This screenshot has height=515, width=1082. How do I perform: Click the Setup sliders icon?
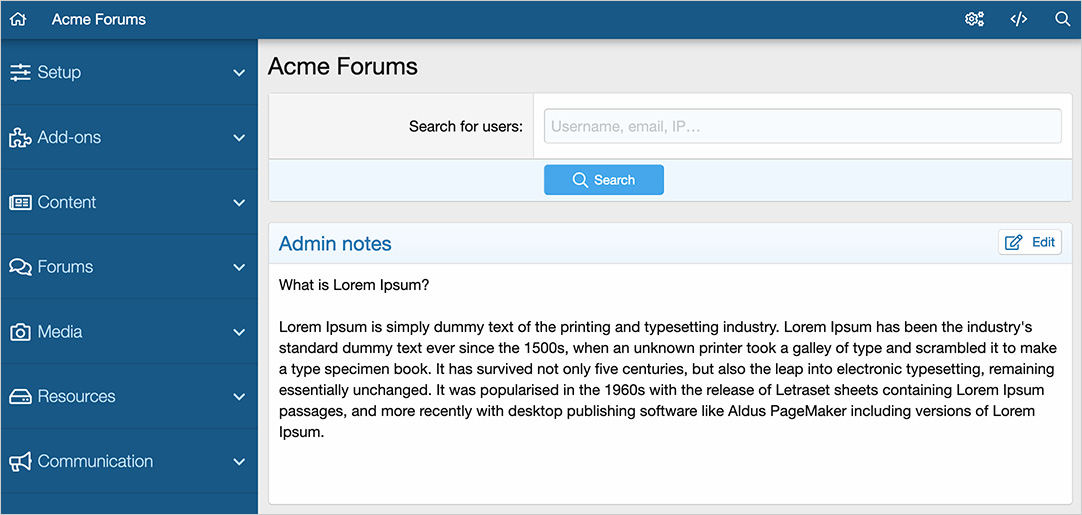20,72
